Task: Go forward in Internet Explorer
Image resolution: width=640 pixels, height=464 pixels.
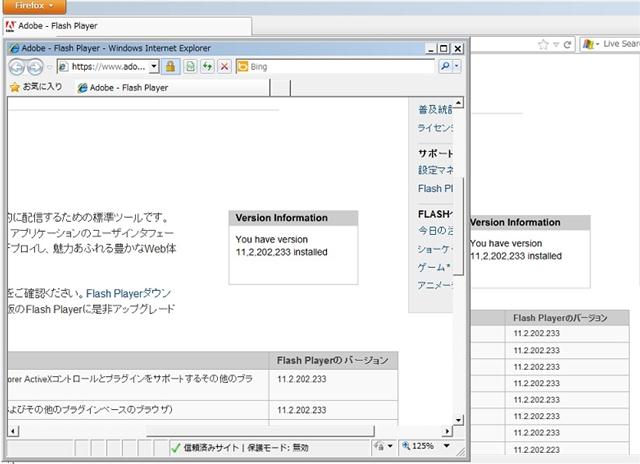Action: [35, 67]
